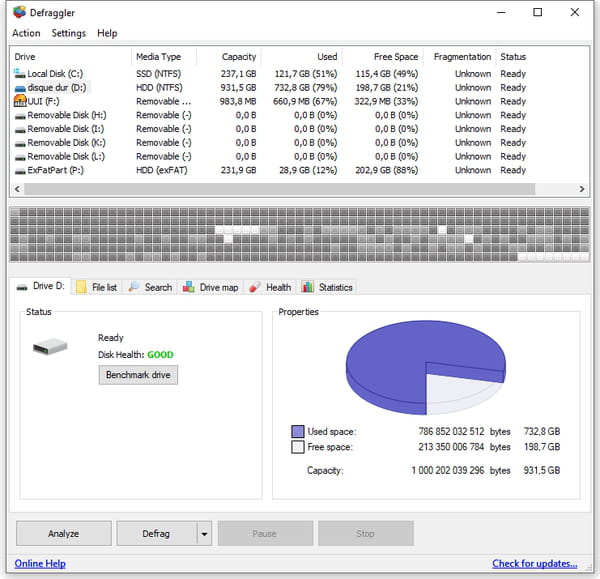Click the '202,9 GB (88%)' free space cell
This screenshot has width=600, height=579.
(x=386, y=170)
